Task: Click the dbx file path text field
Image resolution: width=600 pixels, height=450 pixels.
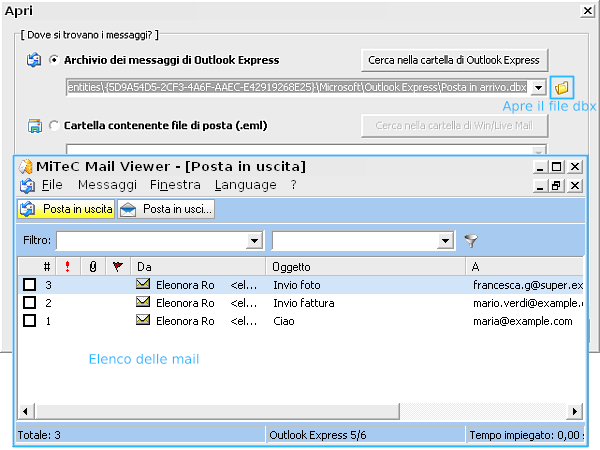Action: click(x=298, y=88)
